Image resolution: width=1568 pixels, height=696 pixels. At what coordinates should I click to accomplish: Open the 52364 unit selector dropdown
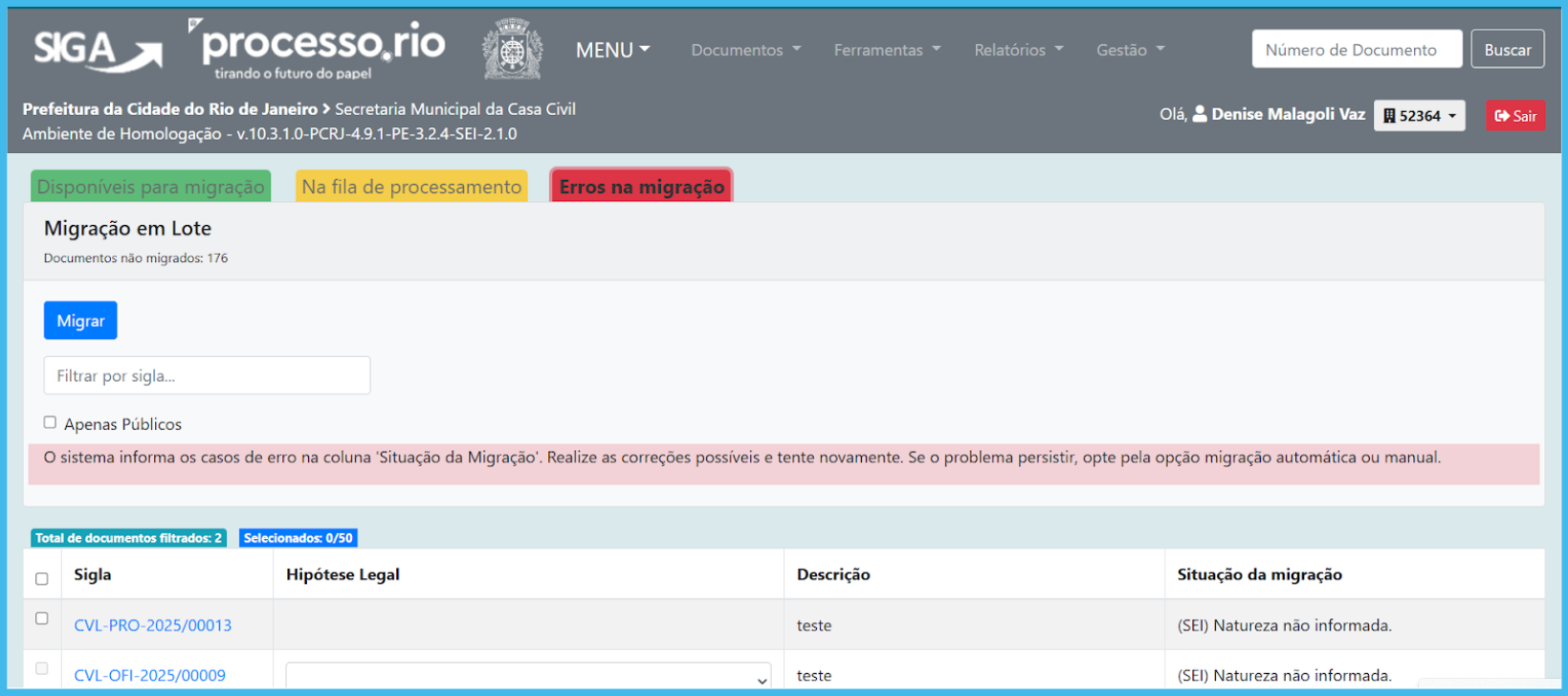(1419, 116)
